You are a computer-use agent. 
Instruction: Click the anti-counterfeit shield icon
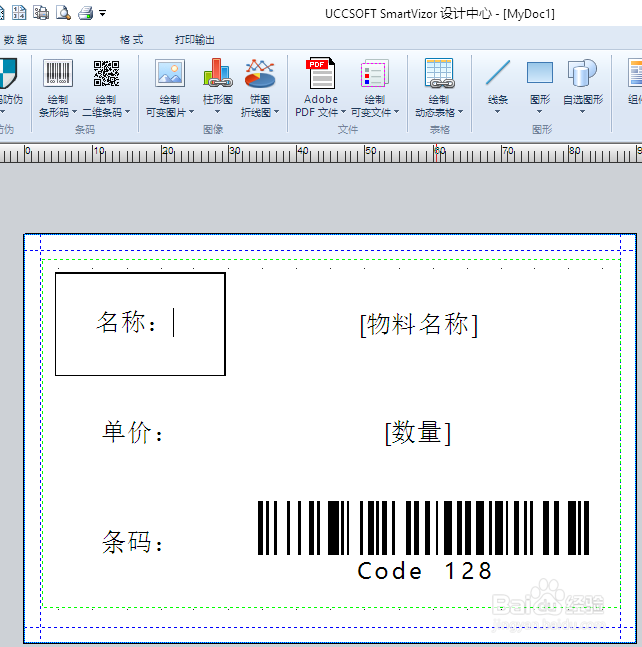click(8, 73)
